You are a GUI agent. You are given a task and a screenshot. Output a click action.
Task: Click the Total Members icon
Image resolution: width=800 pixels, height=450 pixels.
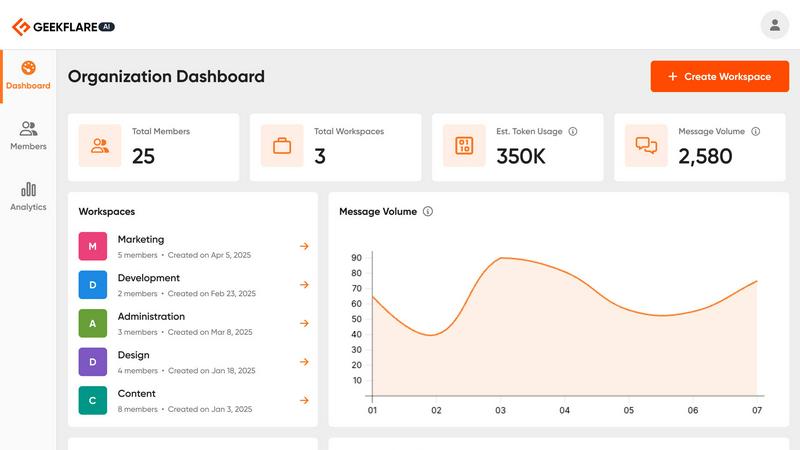point(100,146)
